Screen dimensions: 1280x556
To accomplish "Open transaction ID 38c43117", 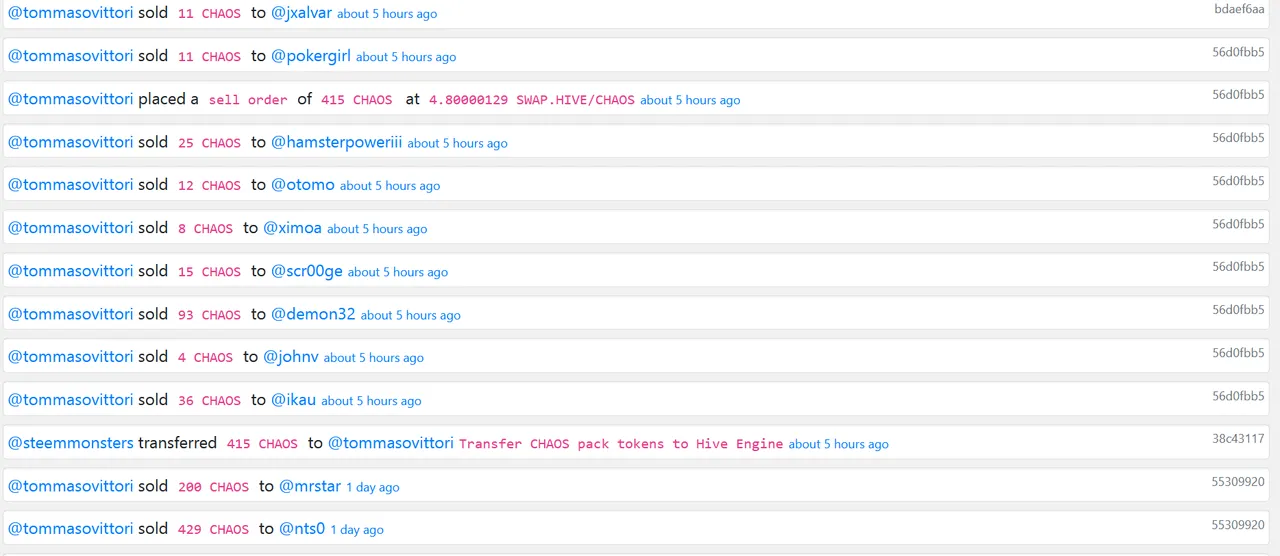I will pos(1239,438).
